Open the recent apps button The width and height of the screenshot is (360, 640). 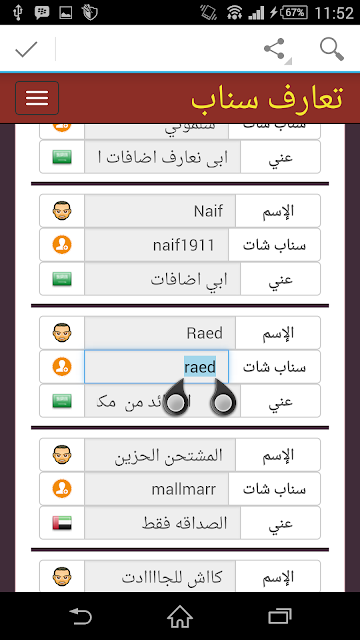coord(280,617)
